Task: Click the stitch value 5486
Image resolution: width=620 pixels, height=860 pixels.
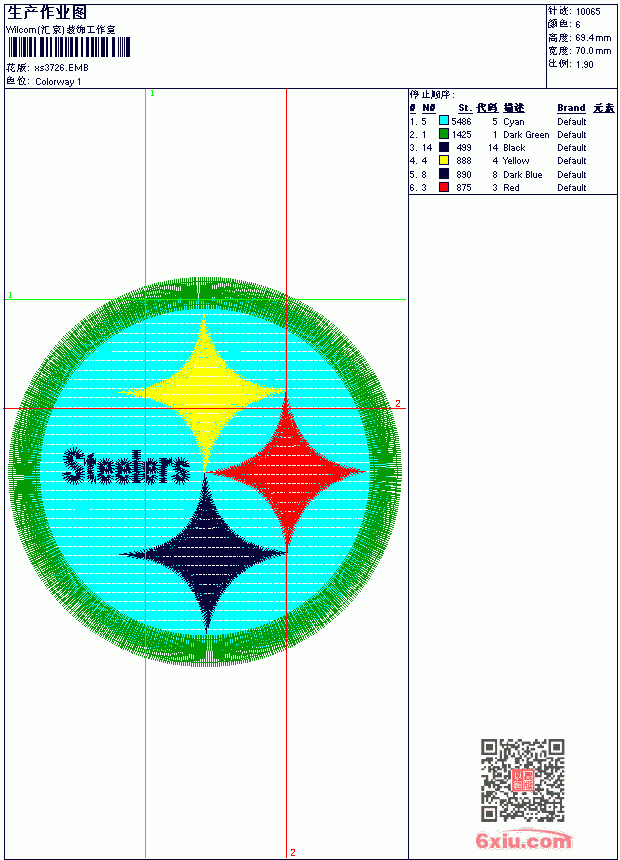Action: tap(461, 122)
